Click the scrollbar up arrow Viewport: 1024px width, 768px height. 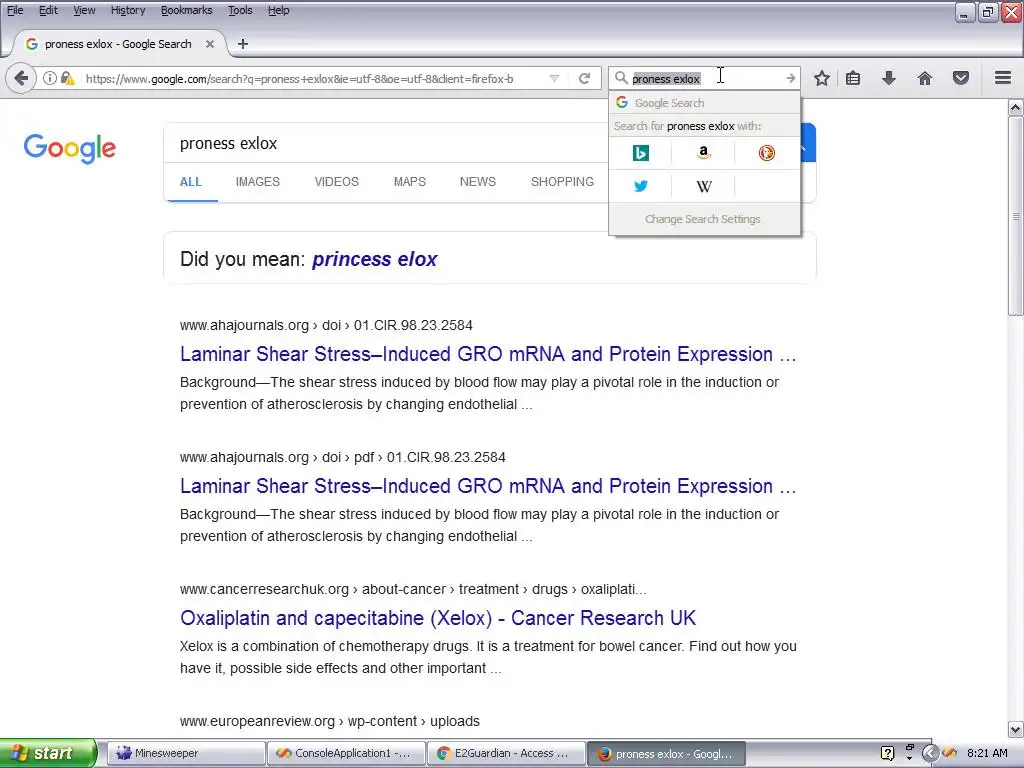pyautogui.click(x=1016, y=107)
